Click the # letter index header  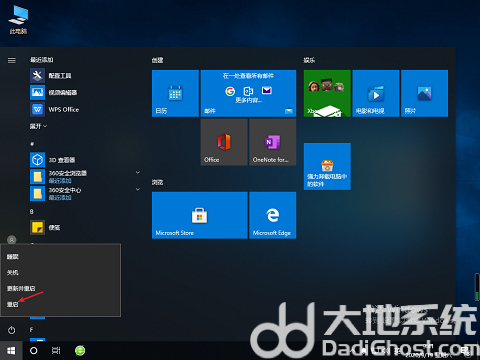click(x=32, y=144)
